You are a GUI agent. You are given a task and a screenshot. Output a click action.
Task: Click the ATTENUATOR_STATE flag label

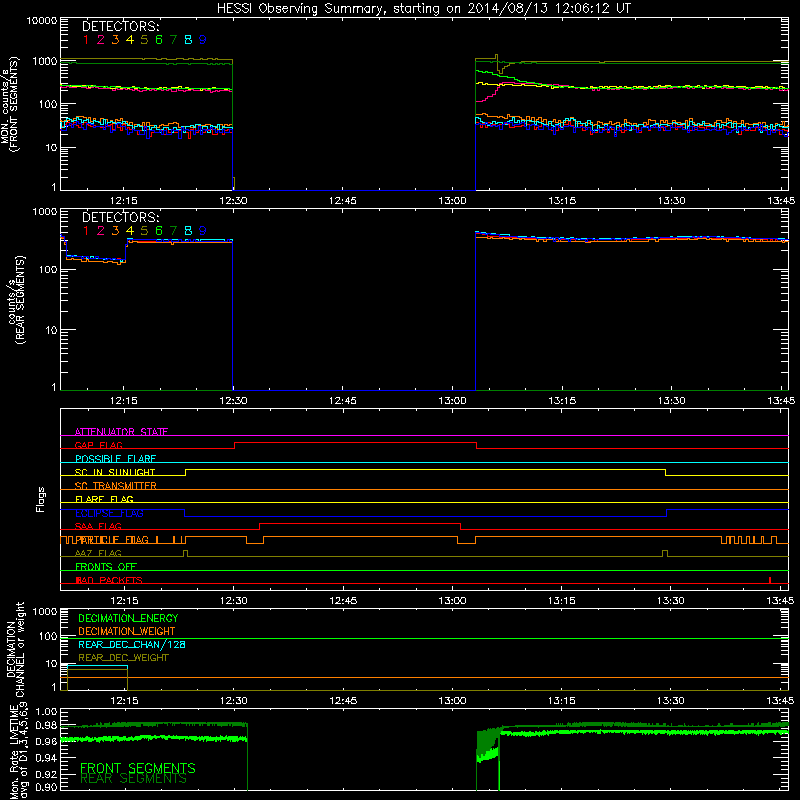(x=121, y=432)
